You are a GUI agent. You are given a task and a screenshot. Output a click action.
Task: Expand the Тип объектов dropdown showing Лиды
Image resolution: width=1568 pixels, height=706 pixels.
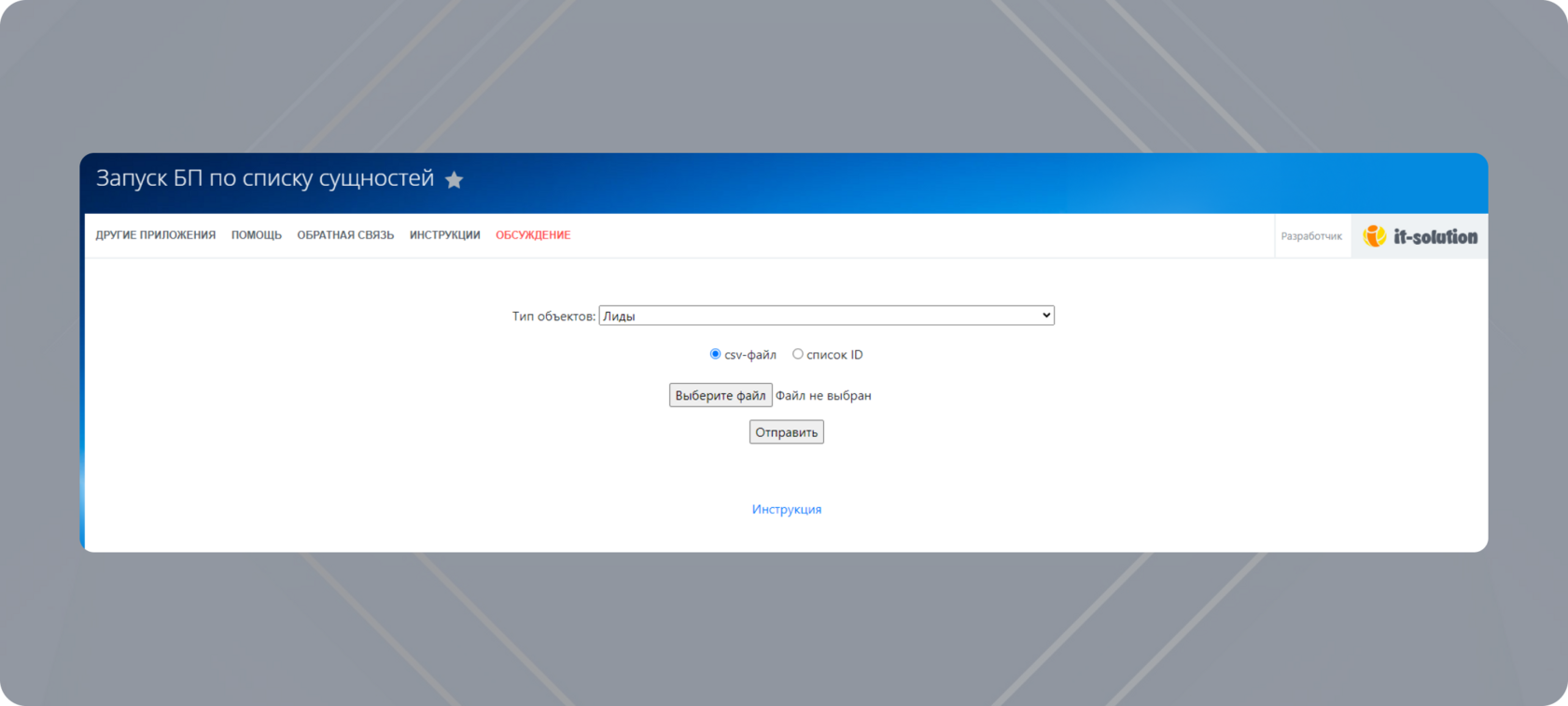pos(827,316)
